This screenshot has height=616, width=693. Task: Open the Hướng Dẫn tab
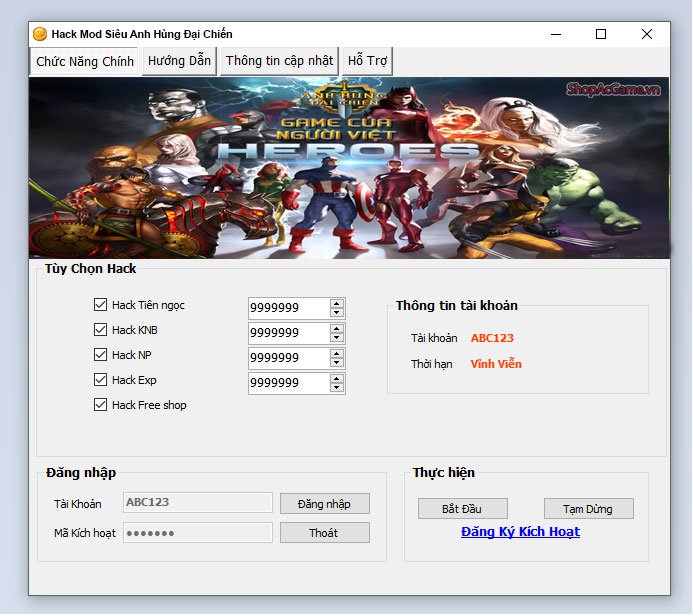179,61
